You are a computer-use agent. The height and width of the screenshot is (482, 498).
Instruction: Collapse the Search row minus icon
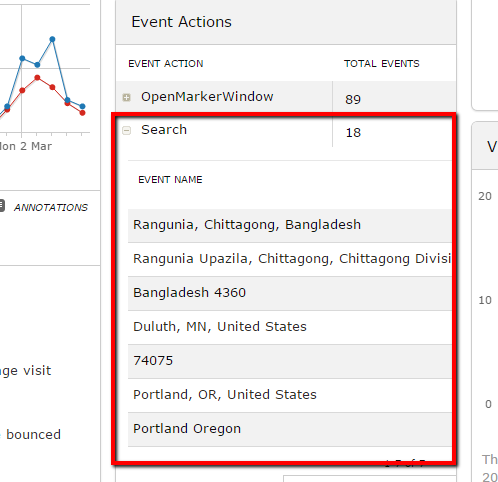pos(126,130)
